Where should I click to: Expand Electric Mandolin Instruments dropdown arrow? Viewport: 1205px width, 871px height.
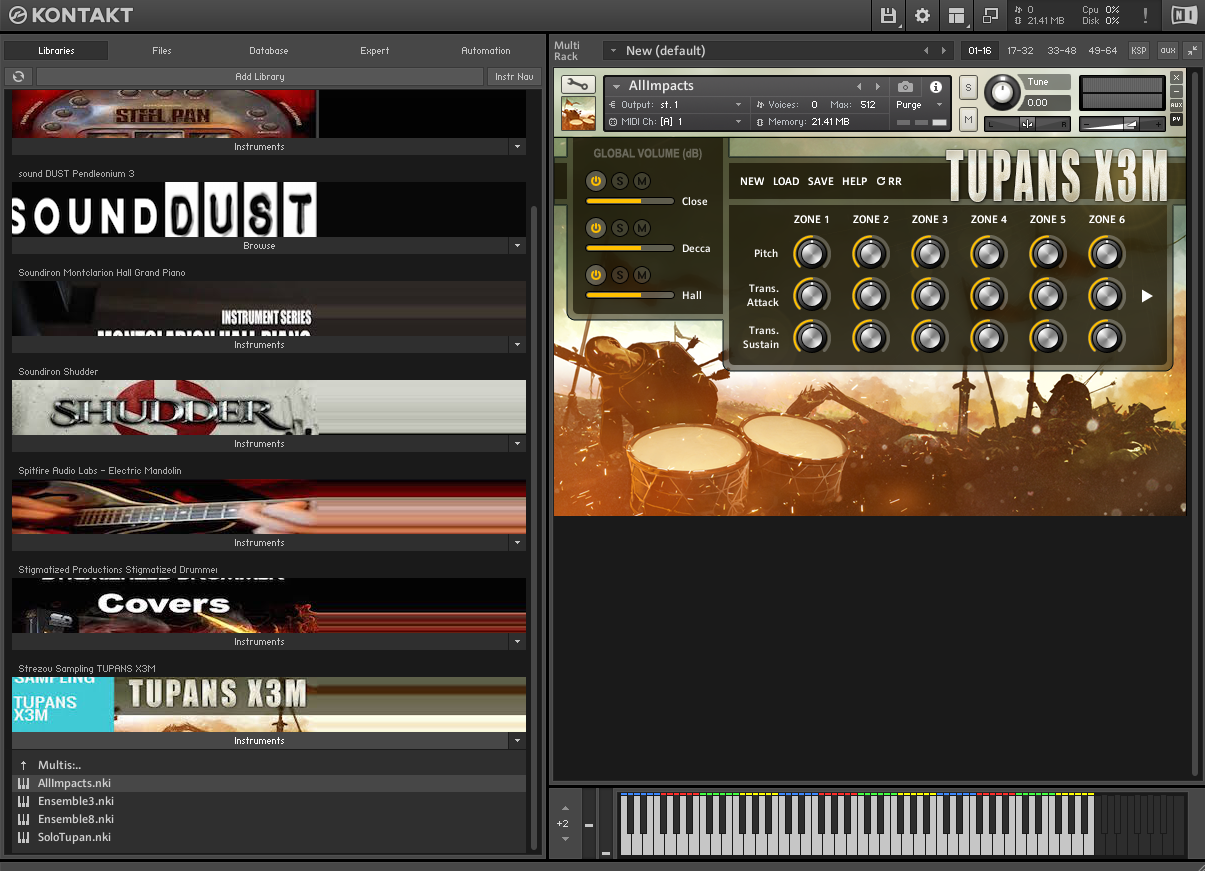point(517,543)
